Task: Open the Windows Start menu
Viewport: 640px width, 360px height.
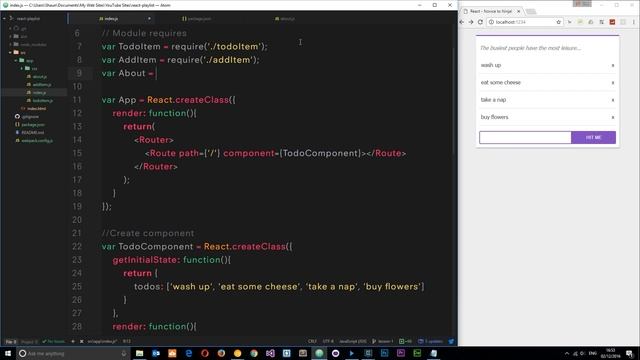Action: pyautogui.click(x=8, y=353)
